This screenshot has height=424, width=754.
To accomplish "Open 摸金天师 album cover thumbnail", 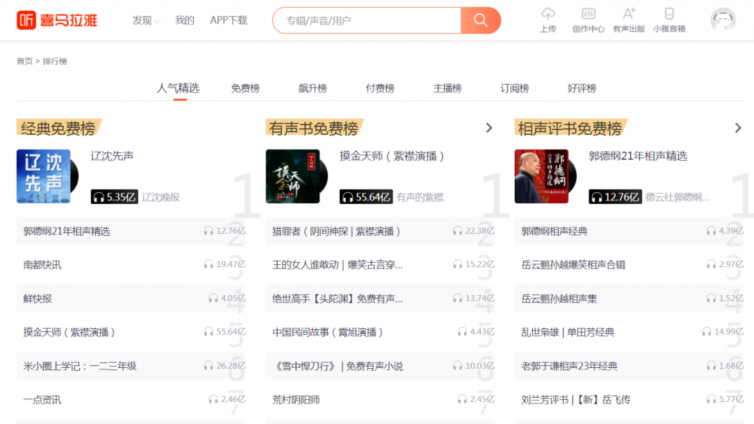I will click(292, 176).
